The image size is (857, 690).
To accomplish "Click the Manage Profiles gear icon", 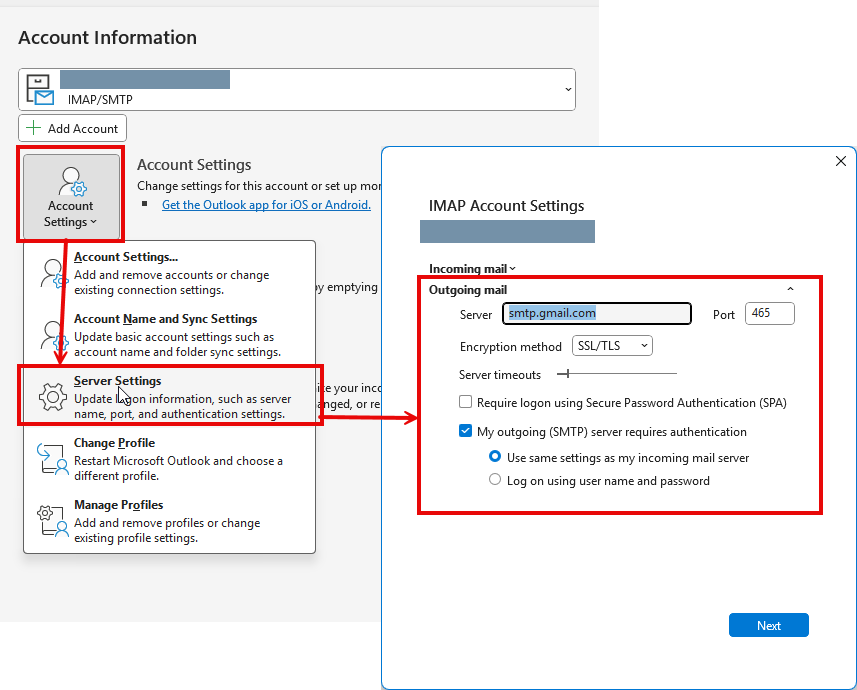I will pyautogui.click(x=52, y=517).
